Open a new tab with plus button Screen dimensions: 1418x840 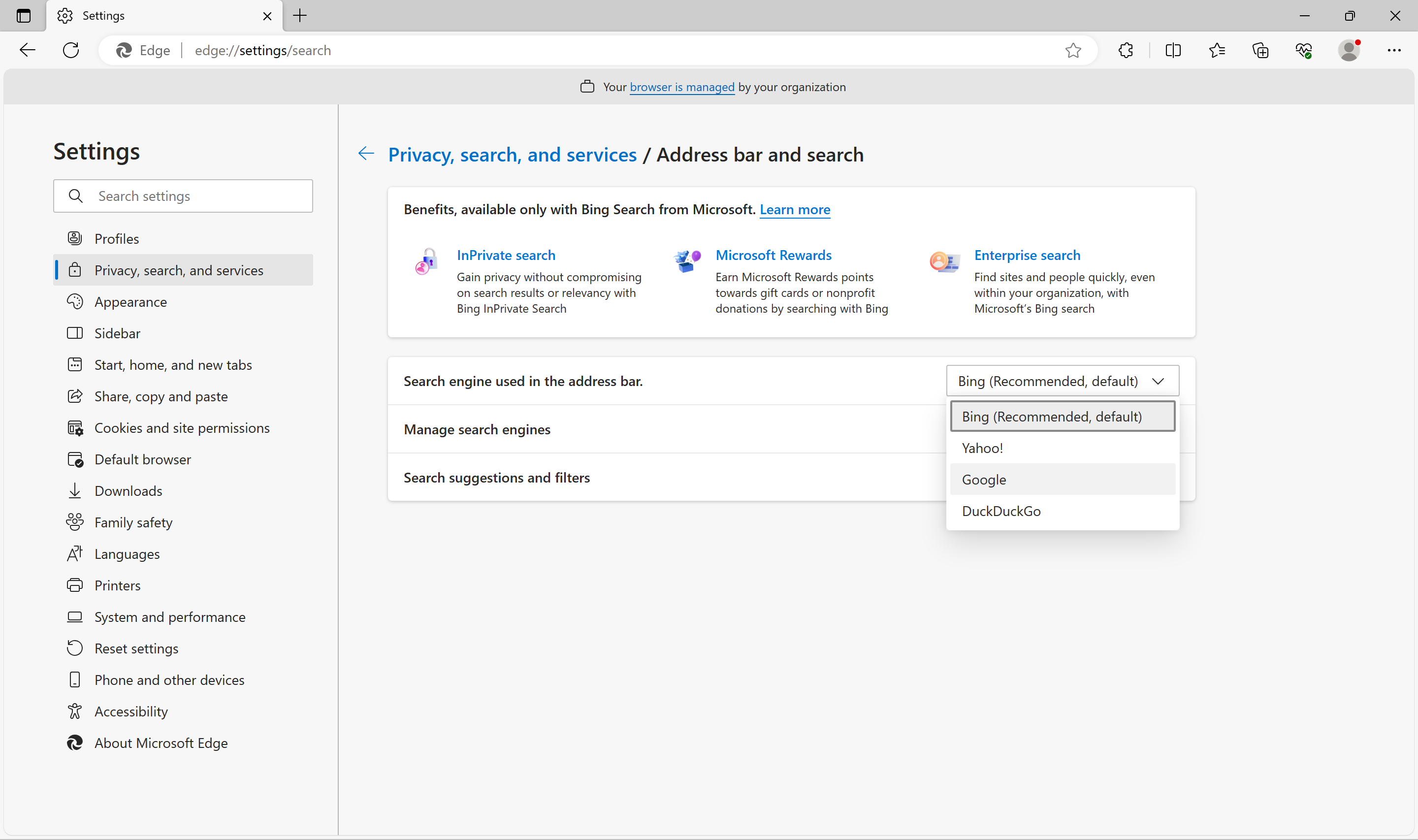click(300, 16)
